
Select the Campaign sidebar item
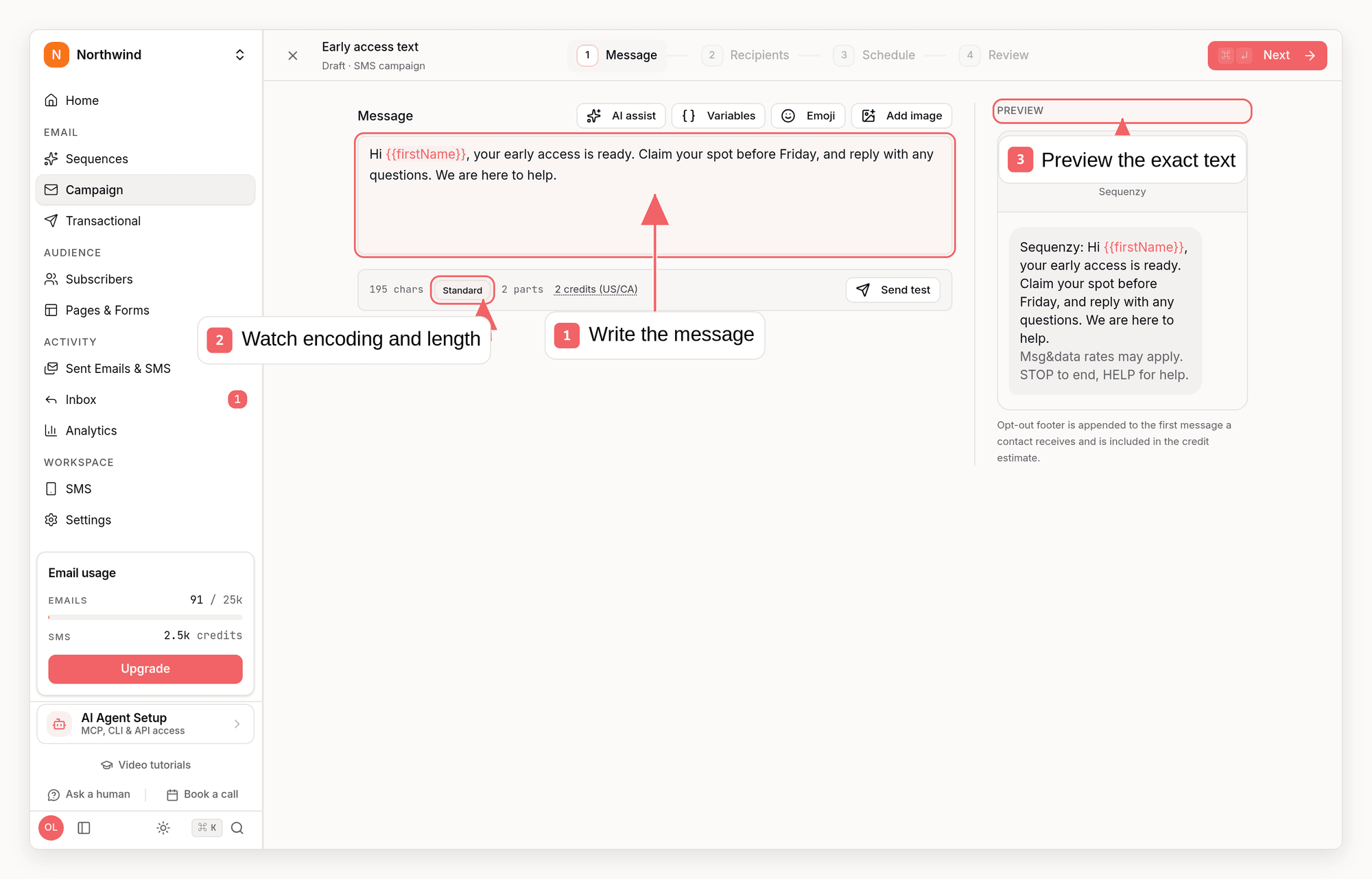(145, 190)
